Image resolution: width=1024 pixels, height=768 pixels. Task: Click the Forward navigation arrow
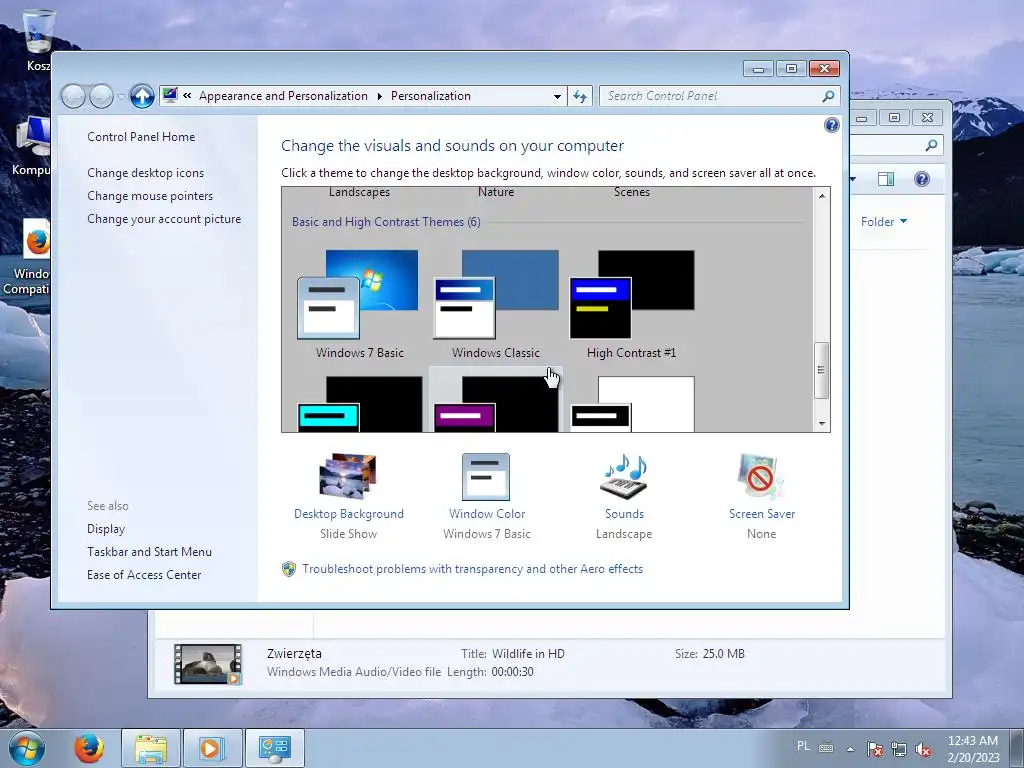(101, 97)
